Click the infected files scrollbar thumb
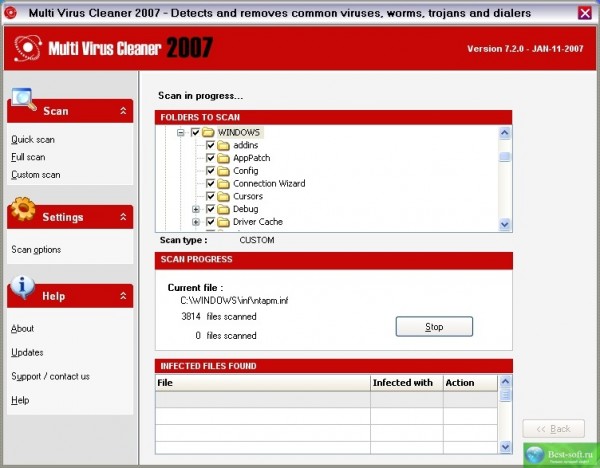Image resolution: width=600 pixels, height=468 pixels. tap(505, 394)
